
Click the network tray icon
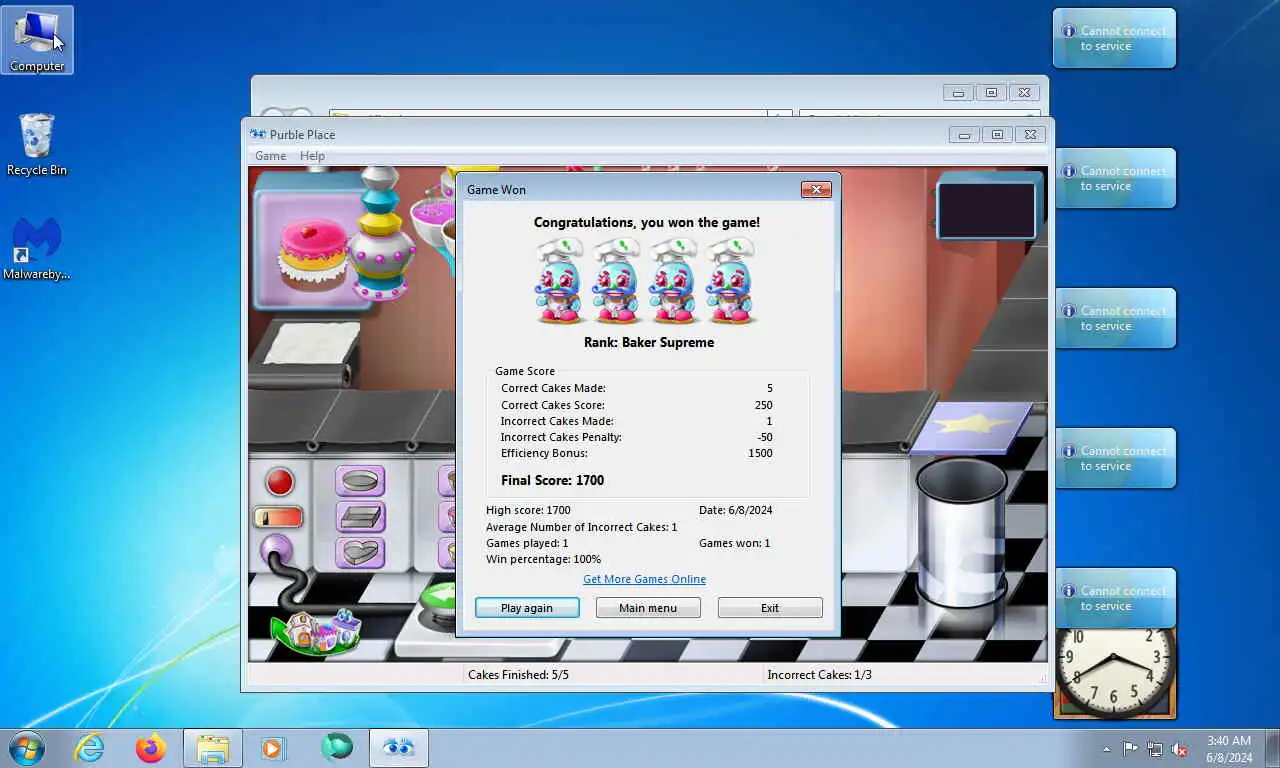(x=1155, y=749)
